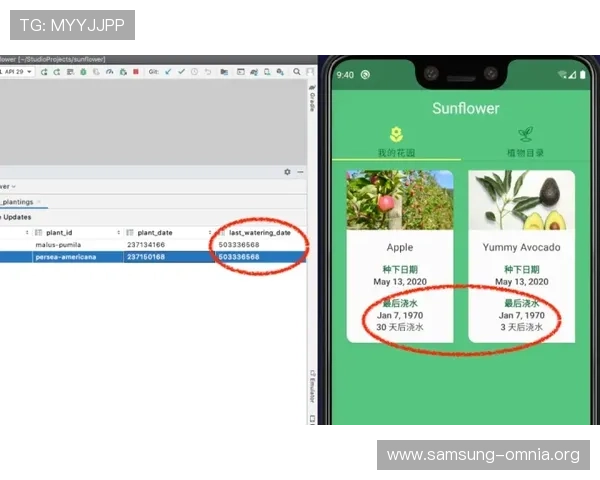Open the Emulator side tool window
600x480 pixels.
coord(312,386)
